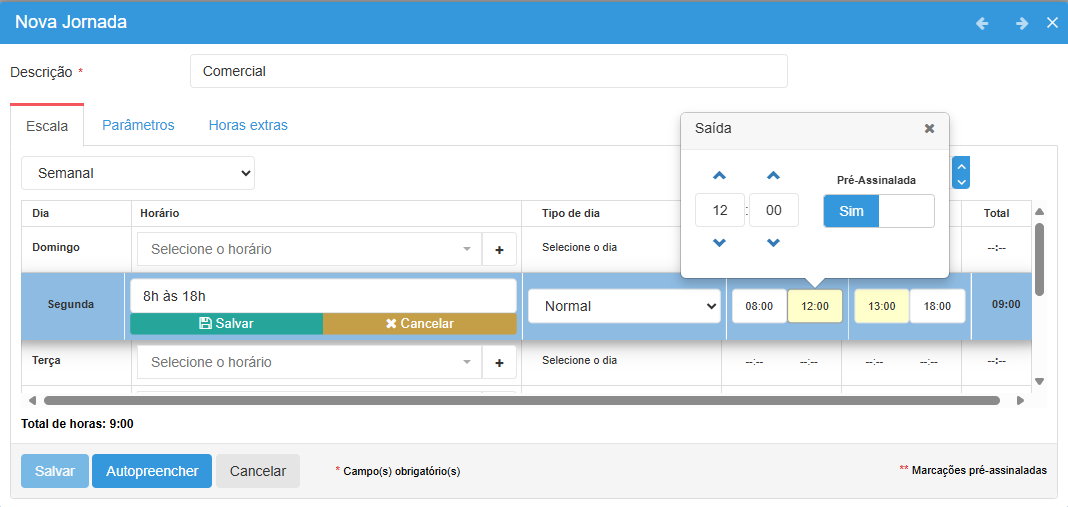
Task: Open the Normal day type dropdown
Action: click(626, 306)
